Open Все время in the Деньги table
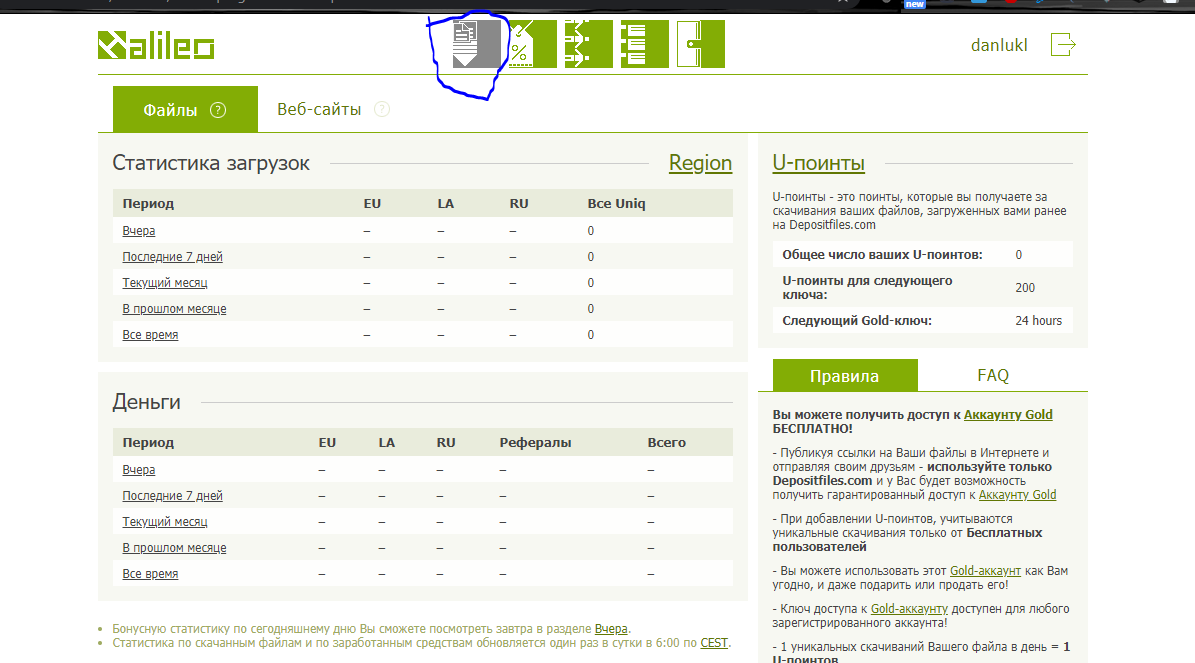This screenshot has width=1195, height=663. pos(150,574)
